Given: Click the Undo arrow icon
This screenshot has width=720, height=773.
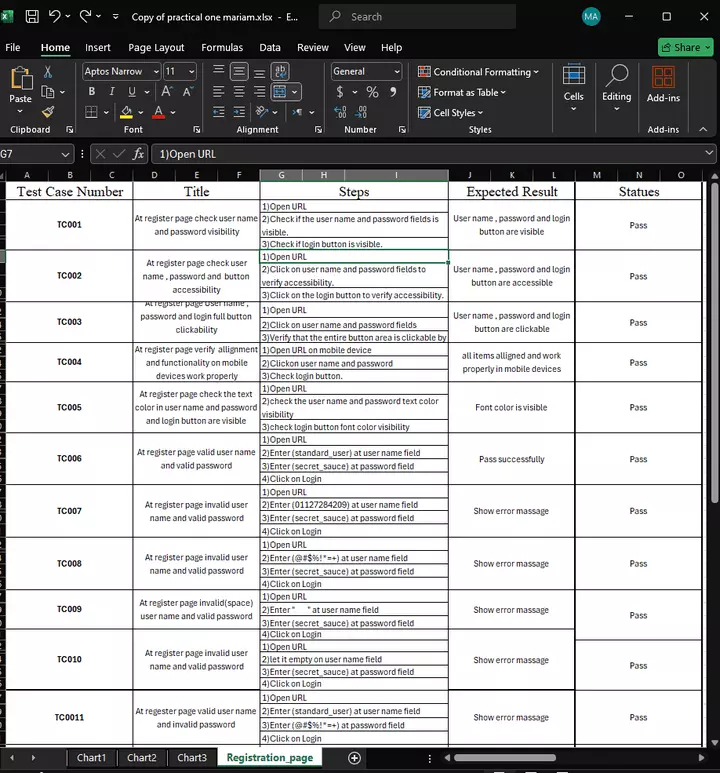Looking at the screenshot, I should click(55, 17).
